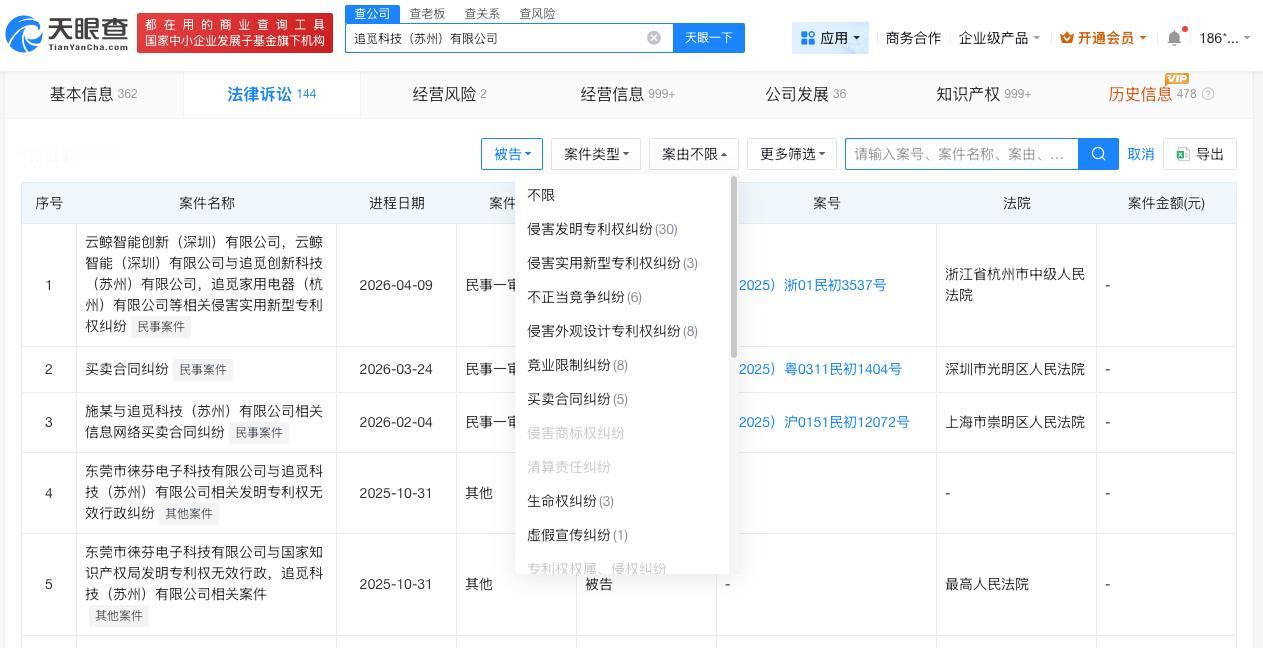Clear the search box with X icon
Screen dimensions: 1263x648
point(654,38)
